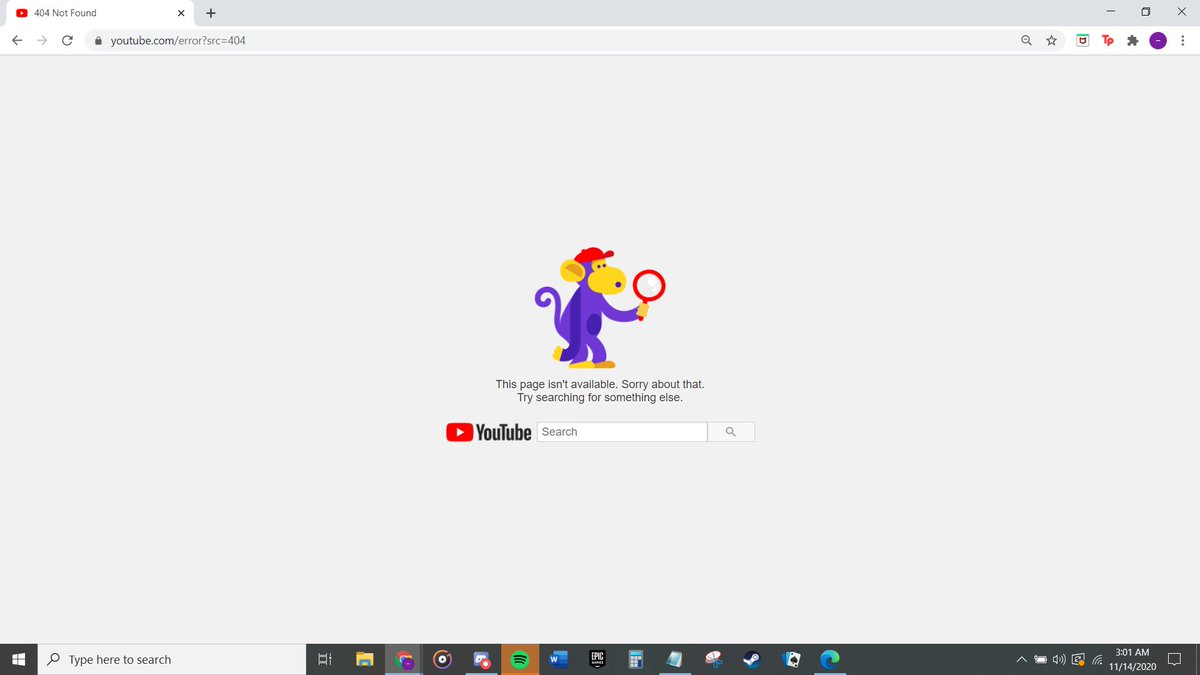Click the Chrome taskbar icon
1200x675 pixels.
pos(405,659)
